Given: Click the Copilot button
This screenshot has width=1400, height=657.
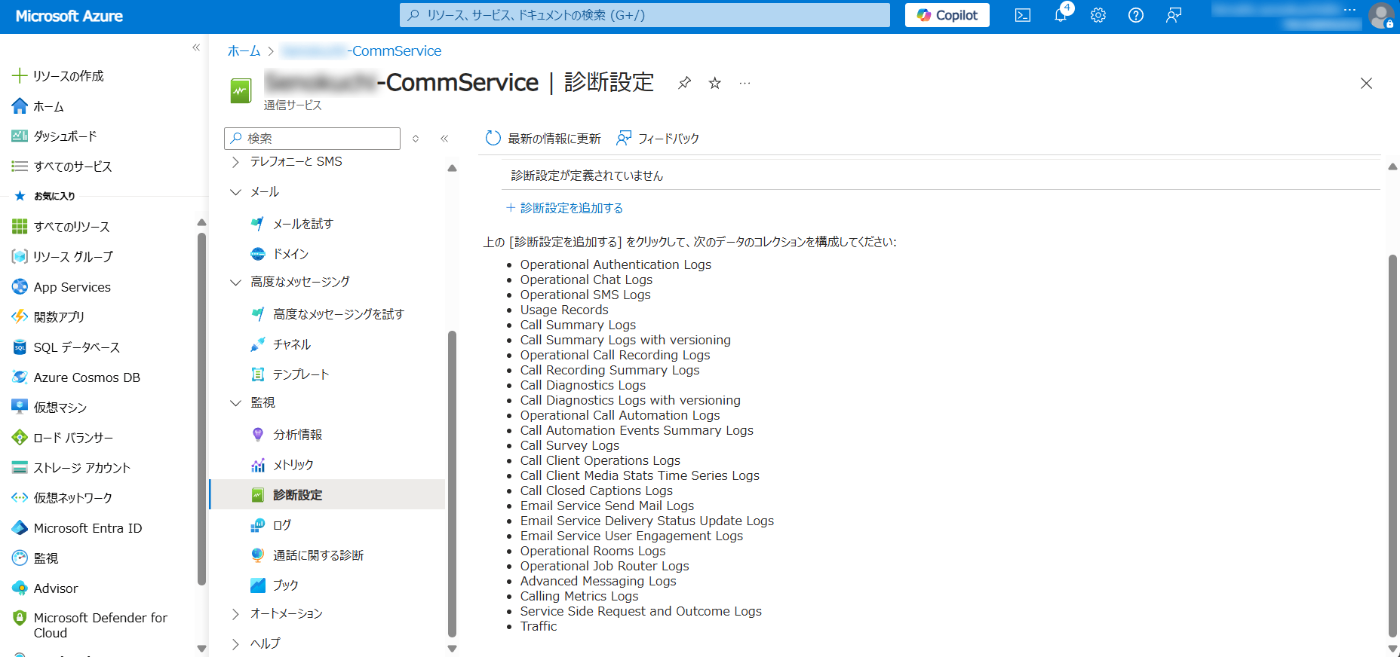Looking at the screenshot, I should [x=947, y=15].
